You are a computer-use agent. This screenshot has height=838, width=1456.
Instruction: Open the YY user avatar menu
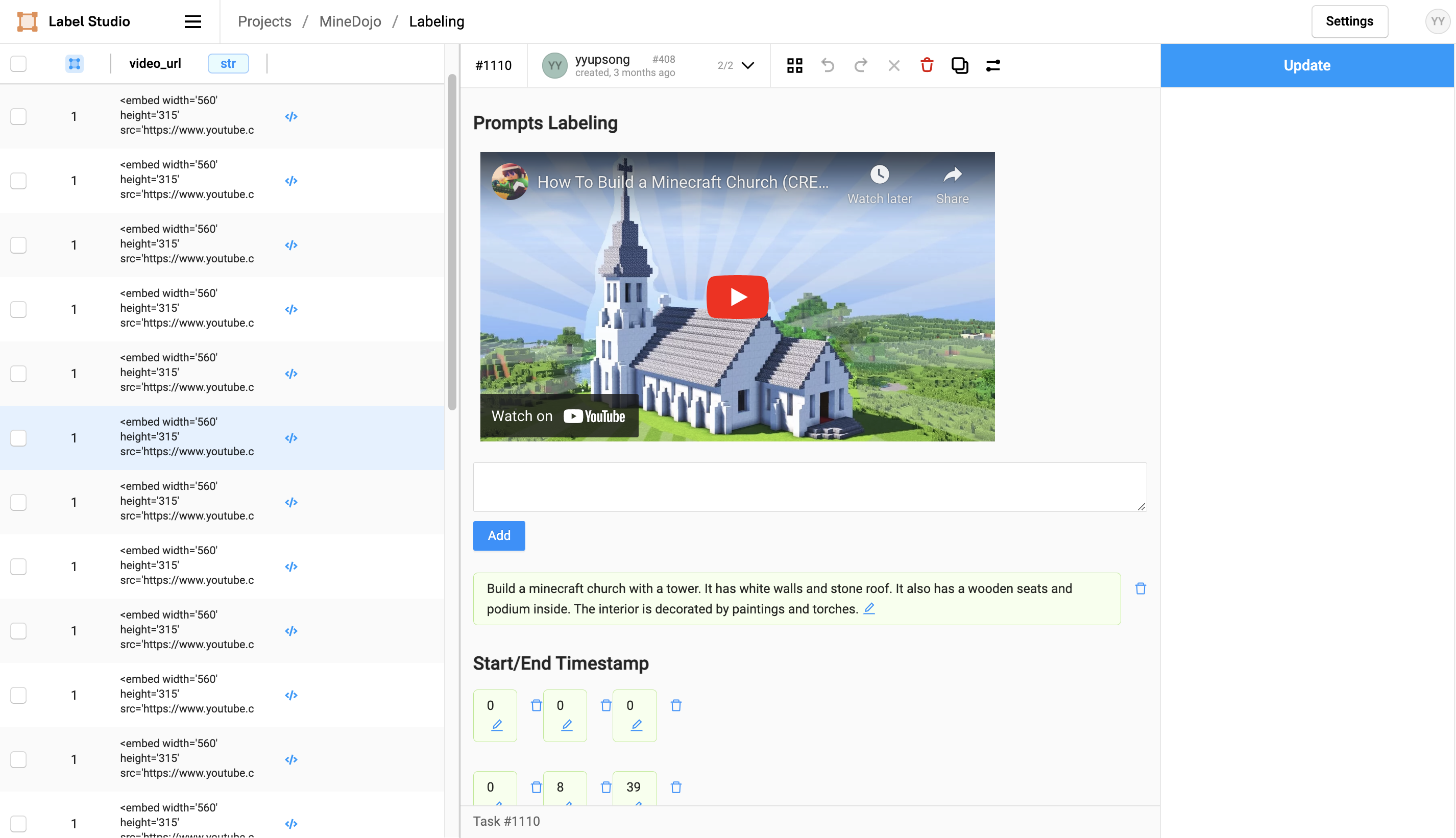(1437, 21)
